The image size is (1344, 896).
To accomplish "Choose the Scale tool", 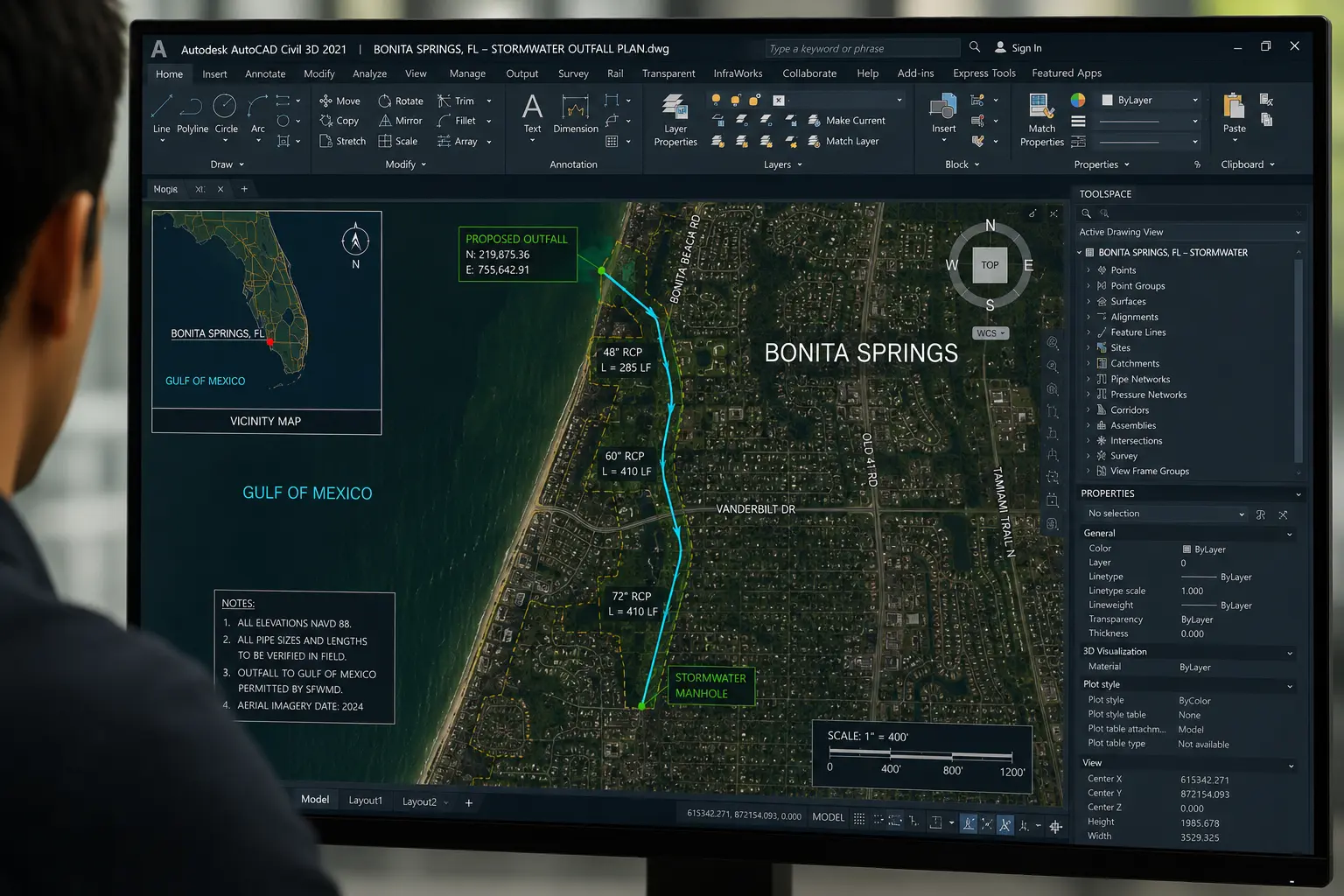I will (x=398, y=141).
